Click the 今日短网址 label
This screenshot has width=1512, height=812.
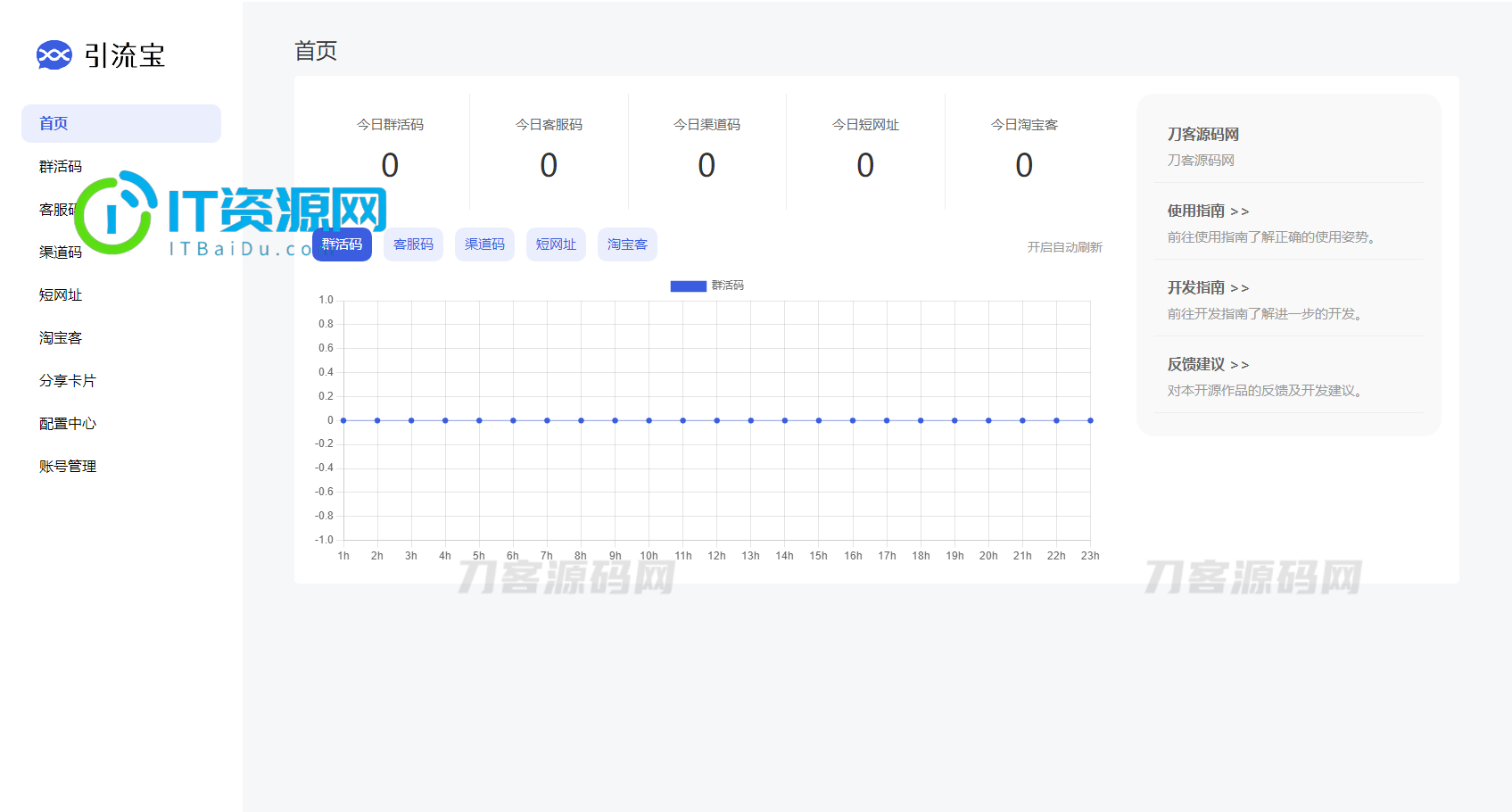point(865,125)
